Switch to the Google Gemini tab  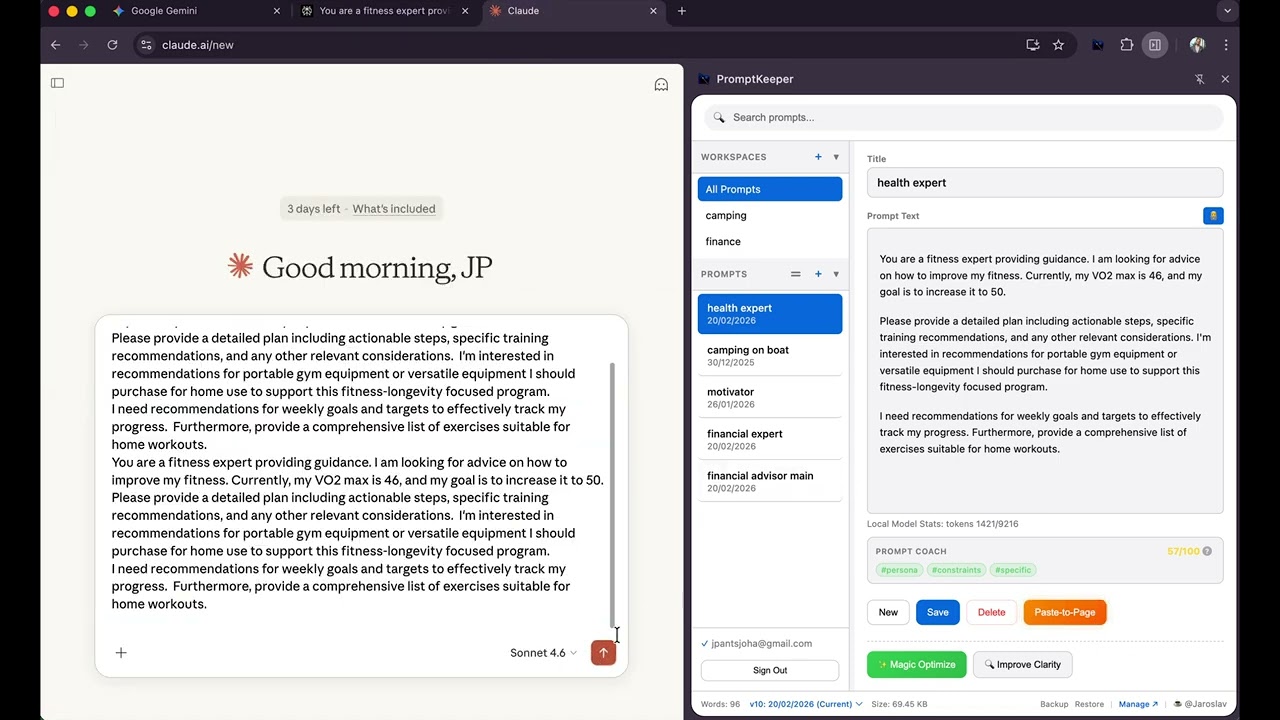(x=195, y=11)
